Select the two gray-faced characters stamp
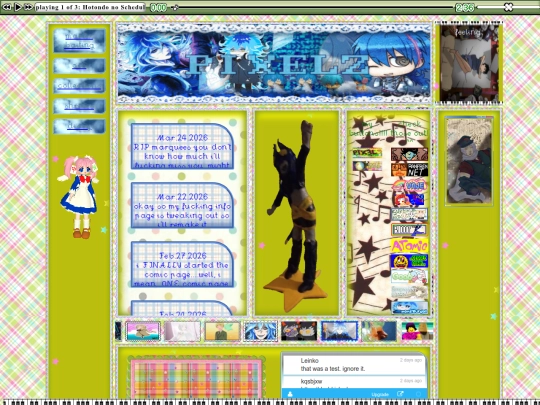Image resolution: width=540 pixels, height=405 pixels. click(x=299, y=331)
